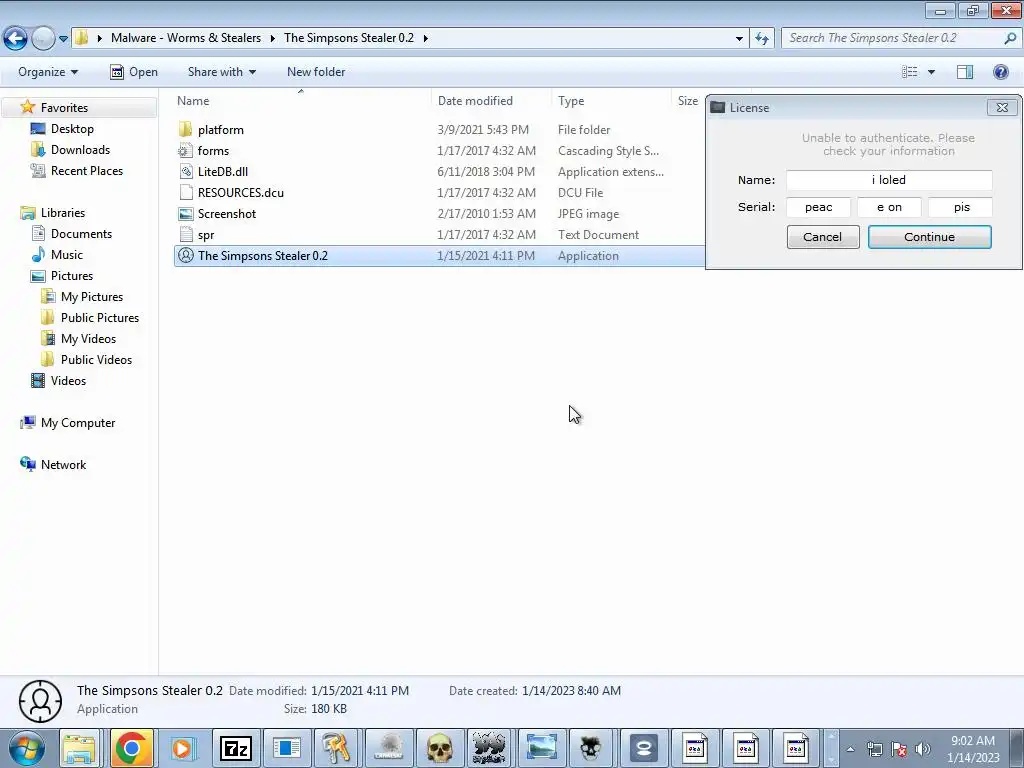1024x768 pixels.
Task: Click third Serial field containing pis
Action: pos(960,207)
